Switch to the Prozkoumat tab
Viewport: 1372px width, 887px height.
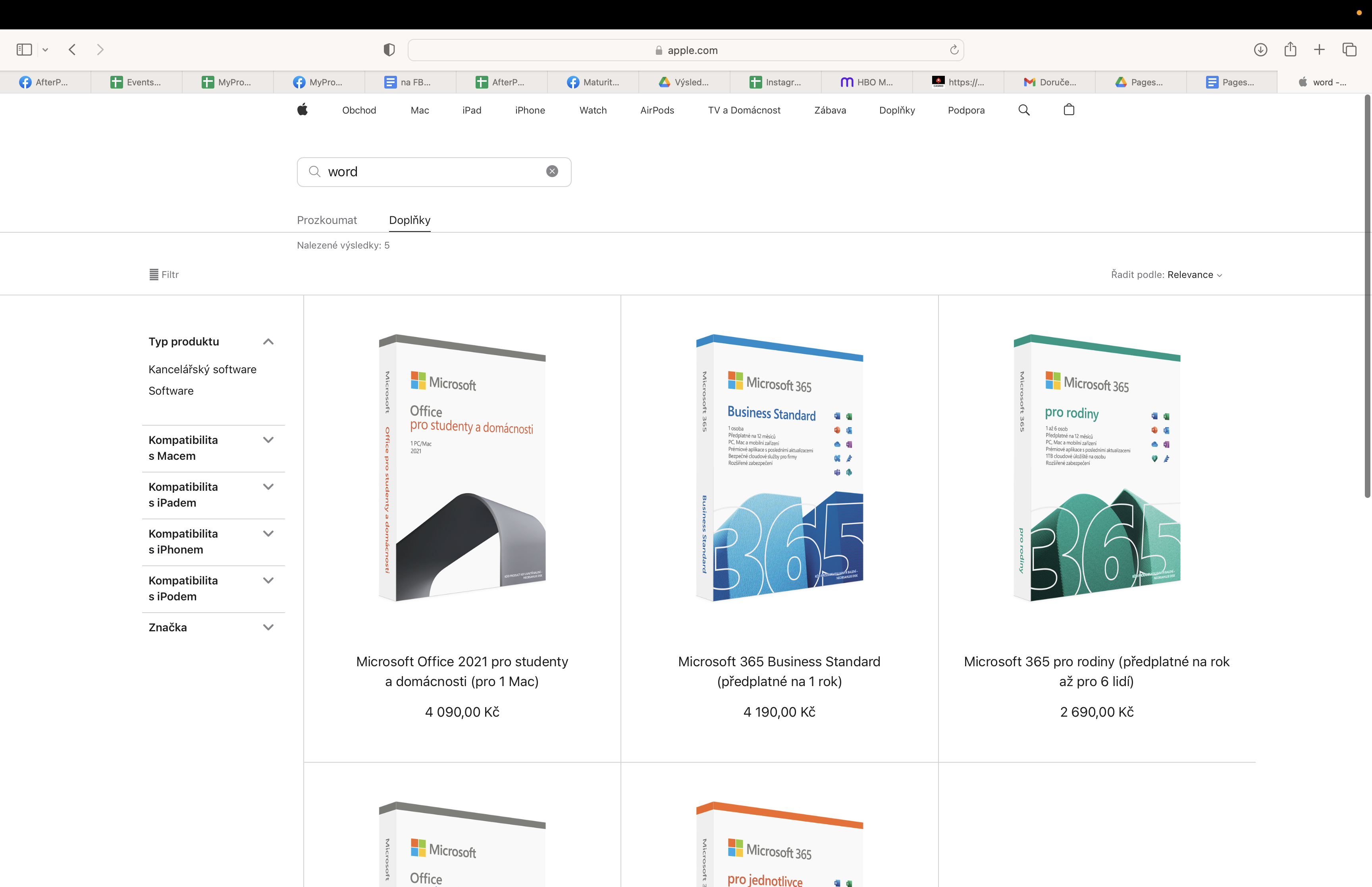[326, 220]
